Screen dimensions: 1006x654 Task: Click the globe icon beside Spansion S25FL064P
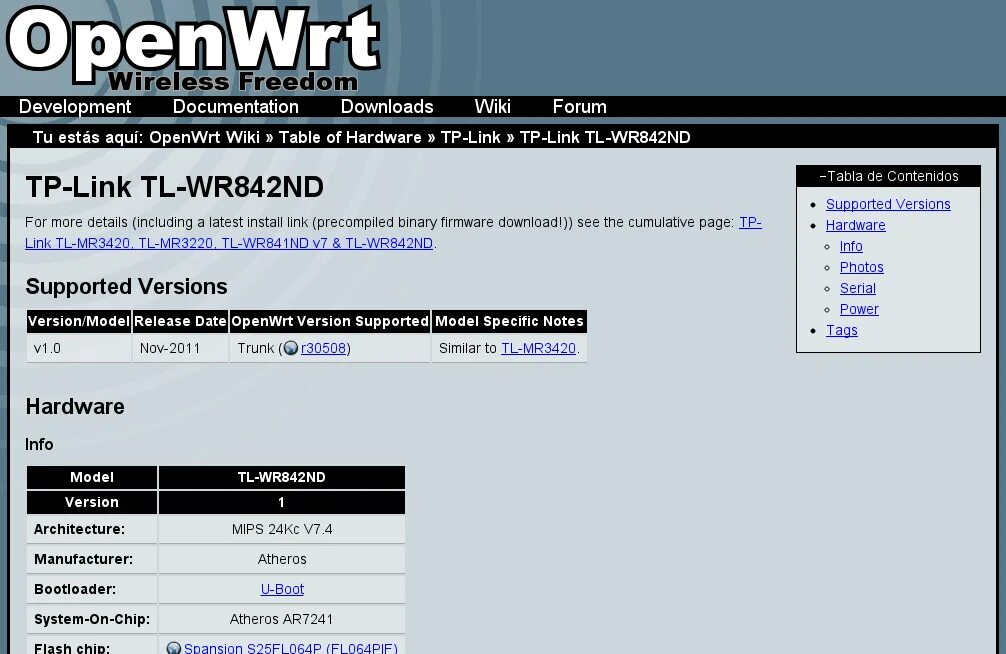point(173,648)
